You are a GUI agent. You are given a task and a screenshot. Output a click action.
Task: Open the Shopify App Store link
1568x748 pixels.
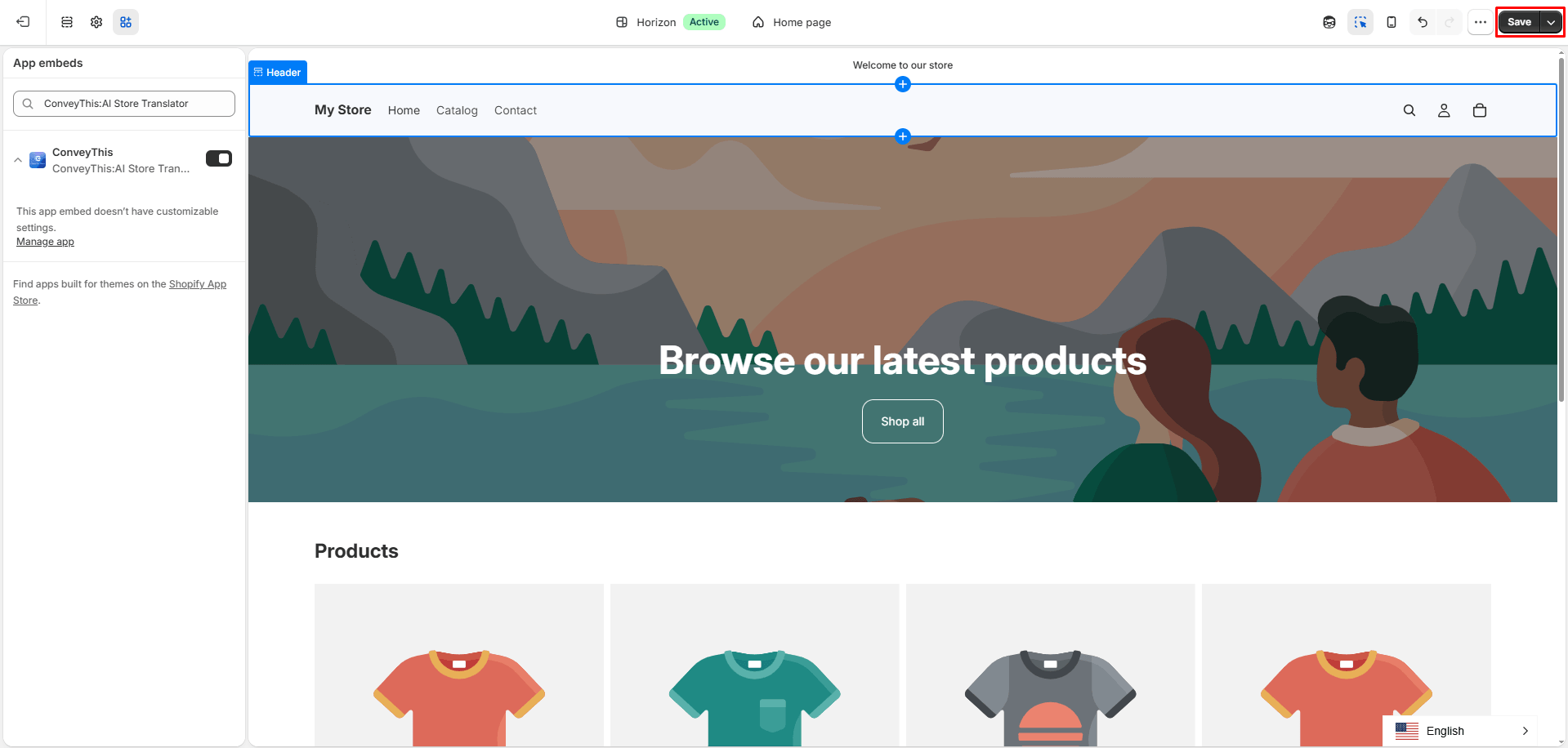point(198,284)
